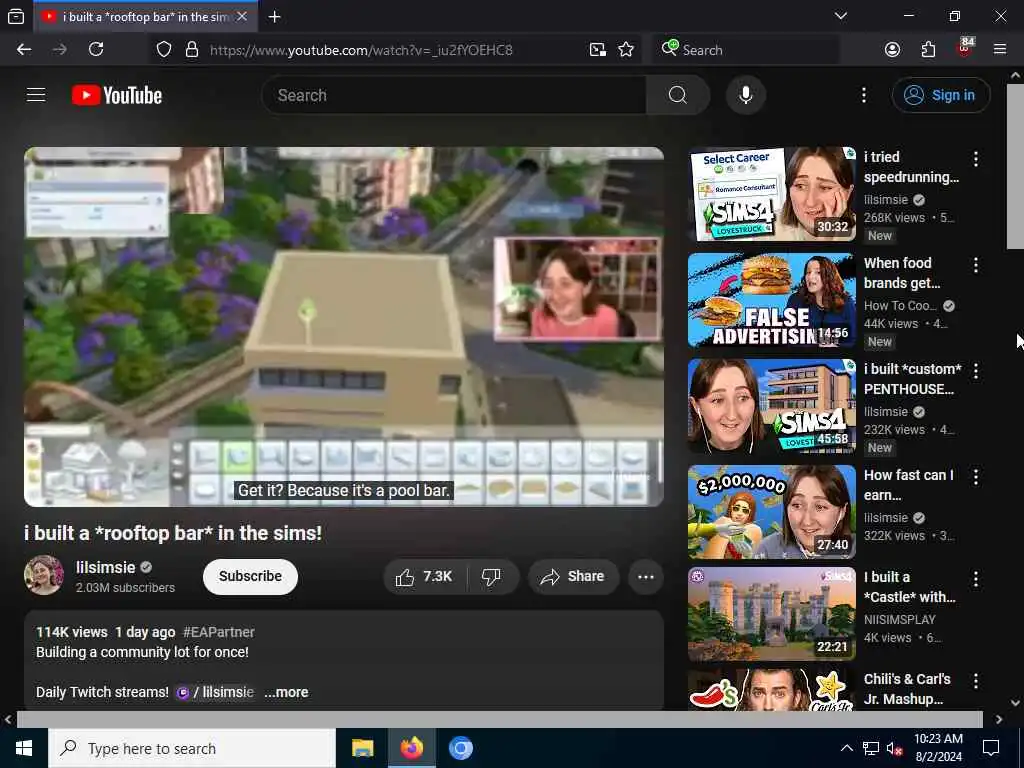Open YouTube settings three-dot menu
Screen dimensions: 1024x768
coord(864,95)
